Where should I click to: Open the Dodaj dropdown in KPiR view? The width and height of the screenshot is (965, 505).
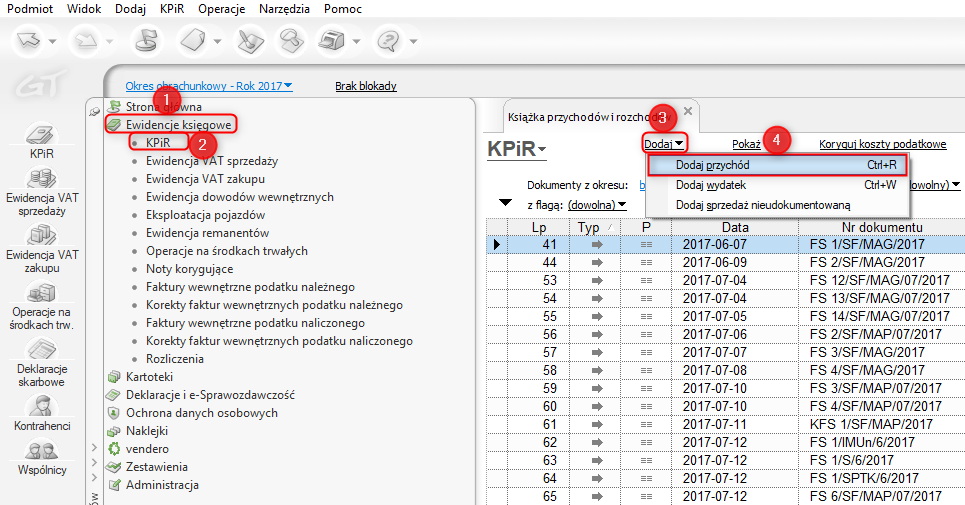(x=663, y=144)
